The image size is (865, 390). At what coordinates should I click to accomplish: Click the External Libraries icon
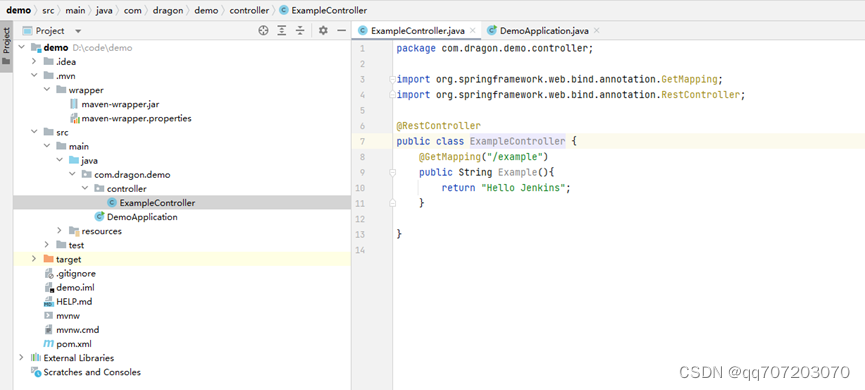point(36,358)
